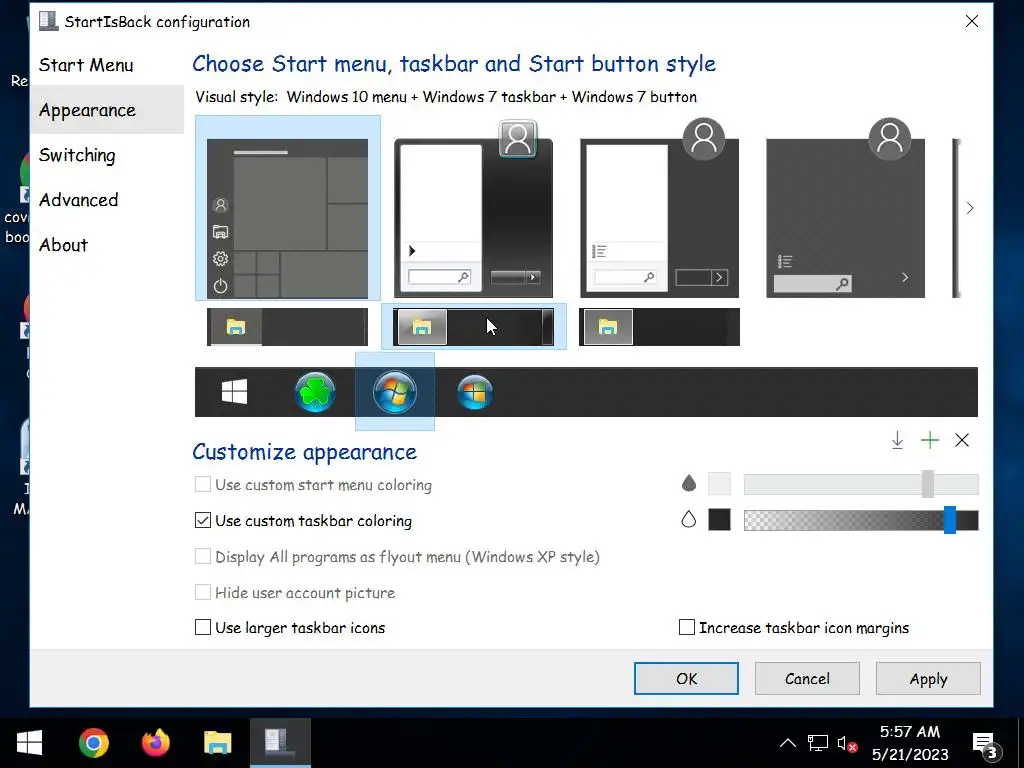
Task: Check Increase taskbar icon margins
Action: [686, 628]
